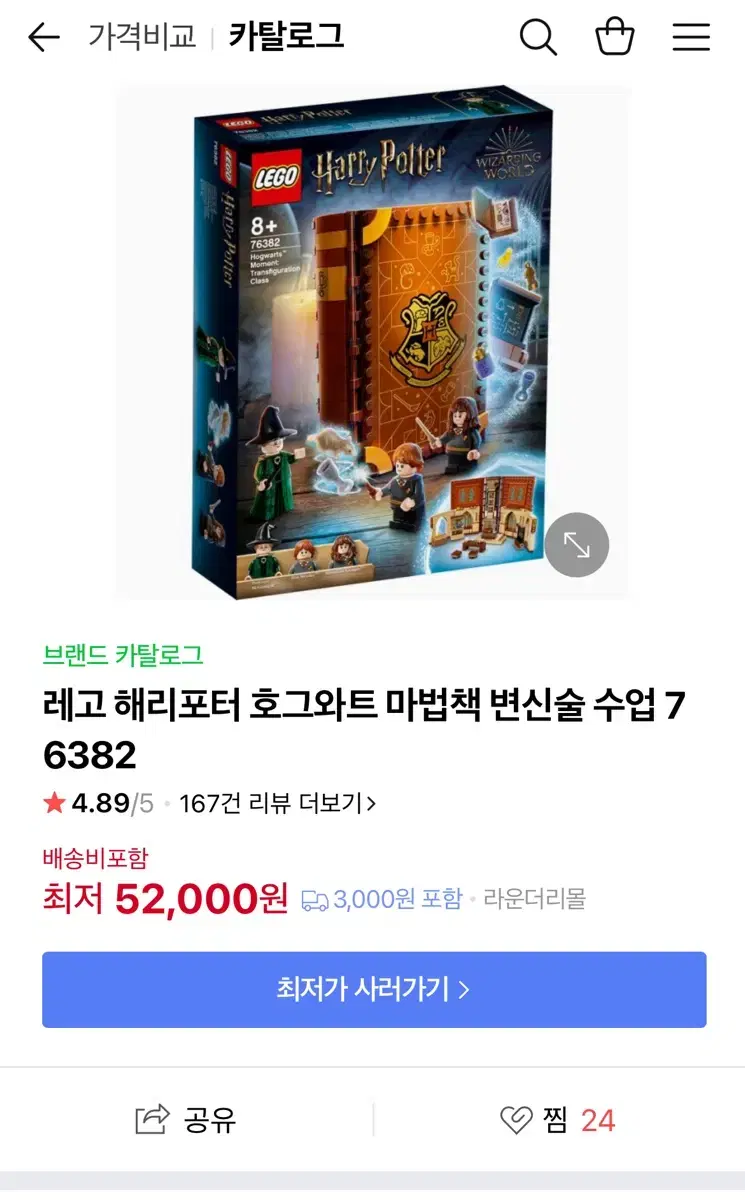Open the shopping basket icon

(615, 37)
